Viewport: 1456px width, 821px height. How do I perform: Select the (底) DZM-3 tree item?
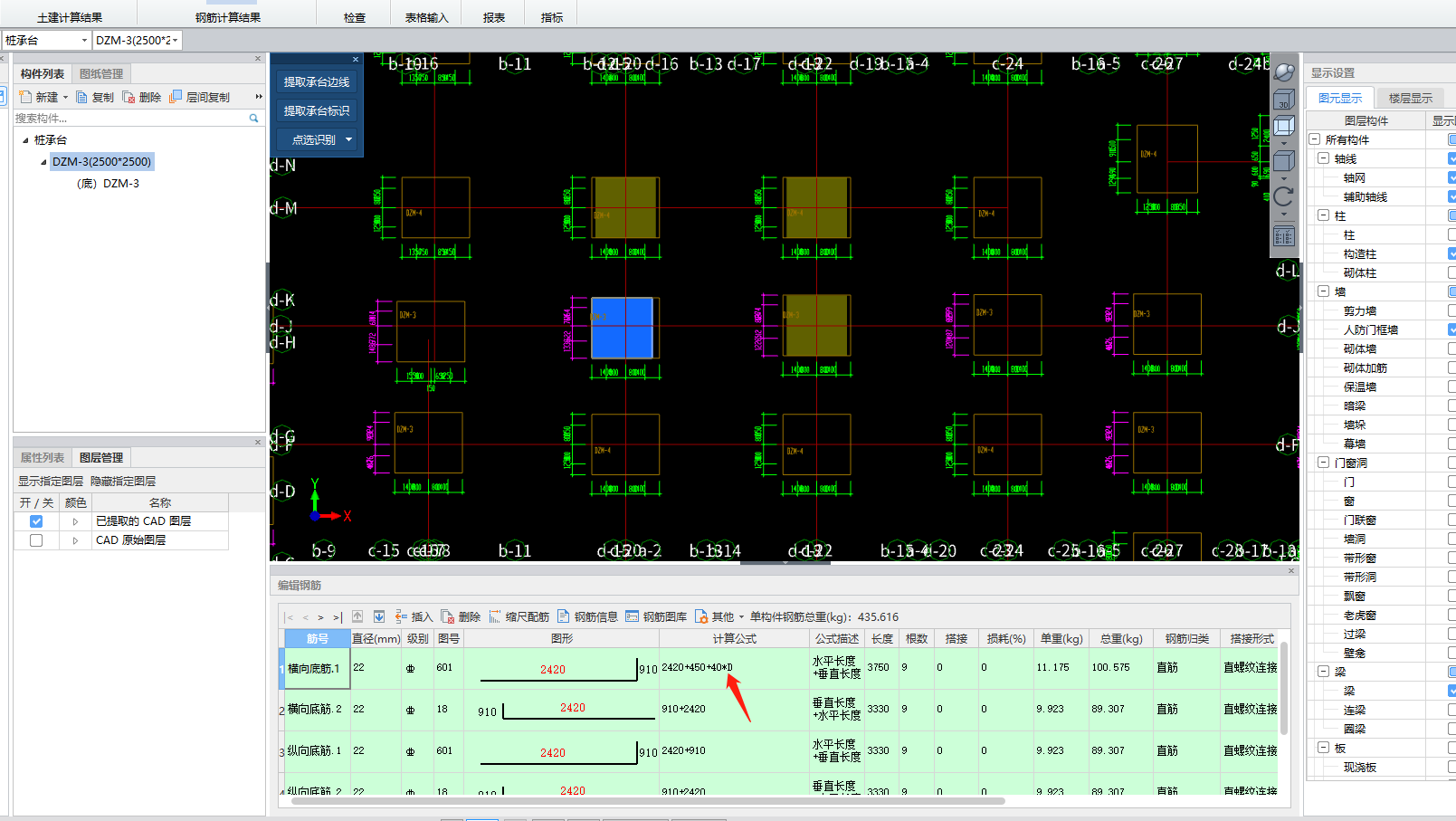pos(108,184)
